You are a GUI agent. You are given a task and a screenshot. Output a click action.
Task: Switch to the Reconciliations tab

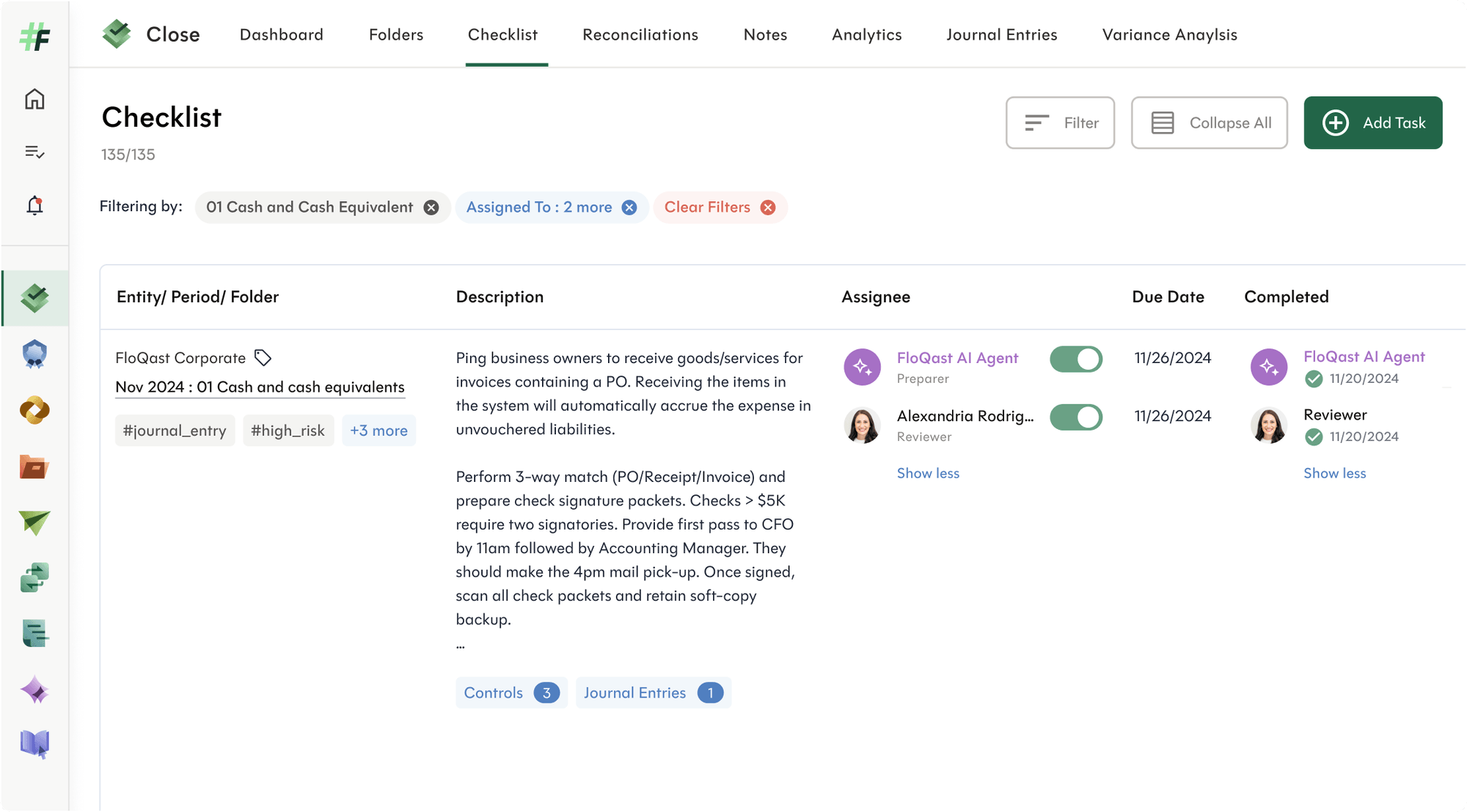tap(640, 34)
